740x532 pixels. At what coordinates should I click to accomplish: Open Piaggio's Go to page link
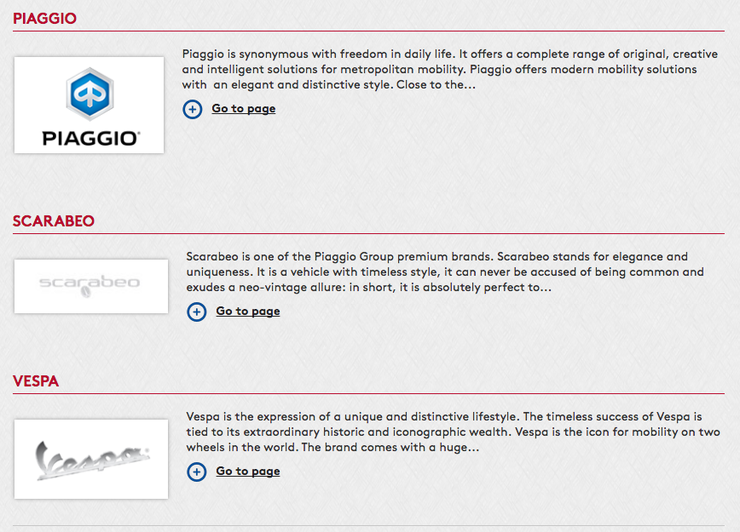(x=244, y=109)
